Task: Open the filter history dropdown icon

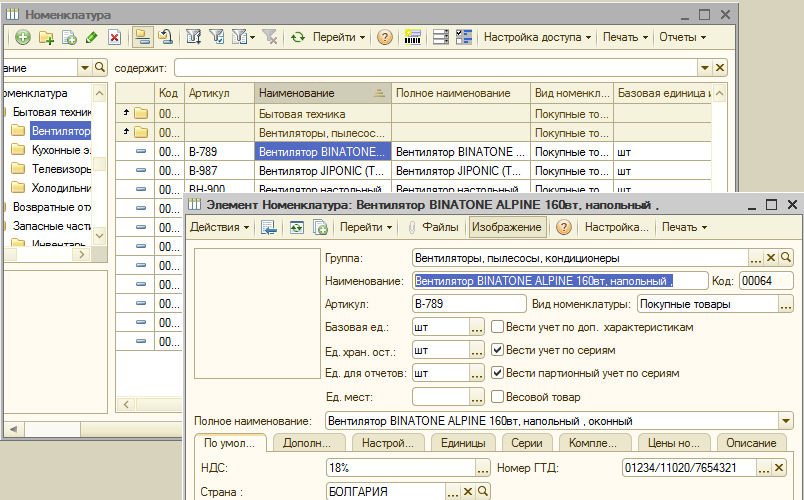Action: [x=243, y=37]
